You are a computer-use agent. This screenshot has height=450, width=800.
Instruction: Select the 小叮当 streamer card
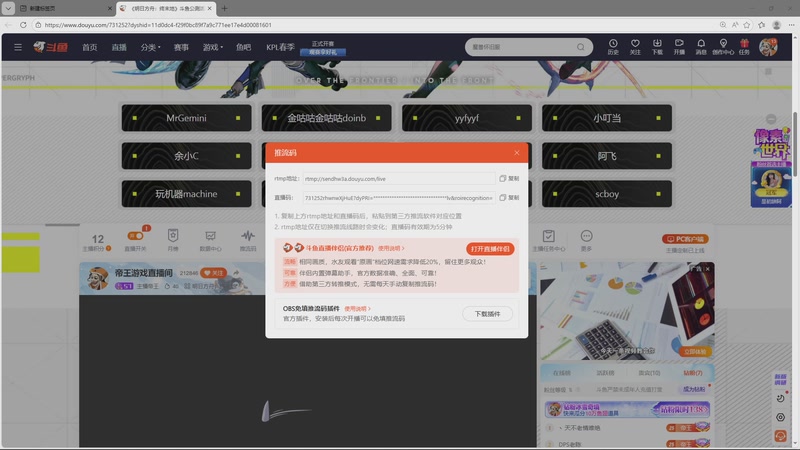[x=607, y=118]
